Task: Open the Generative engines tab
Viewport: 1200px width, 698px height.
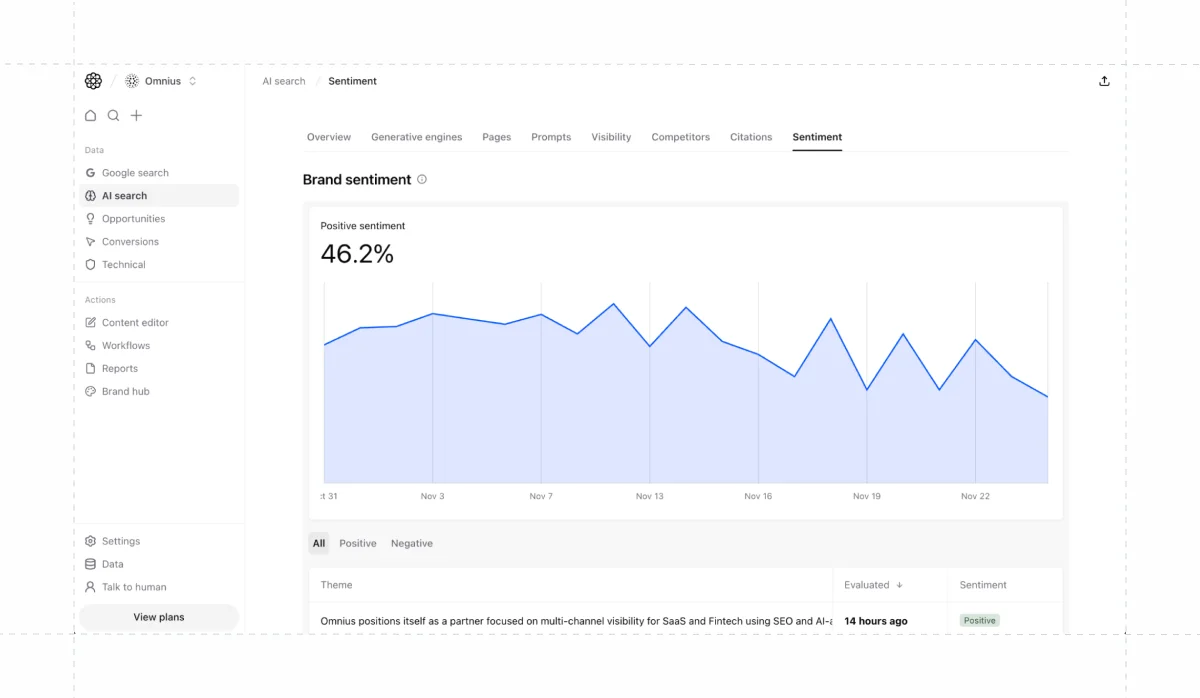Action: point(416,137)
